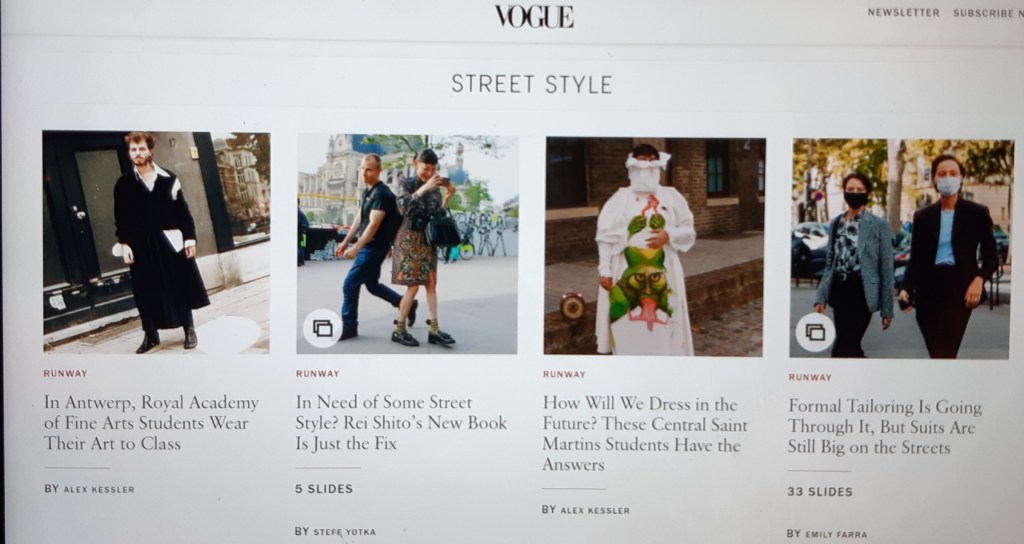Open Rei Shito's New Book article headline
The height and width of the screenshot is (544, 1024).
[401, 423]
